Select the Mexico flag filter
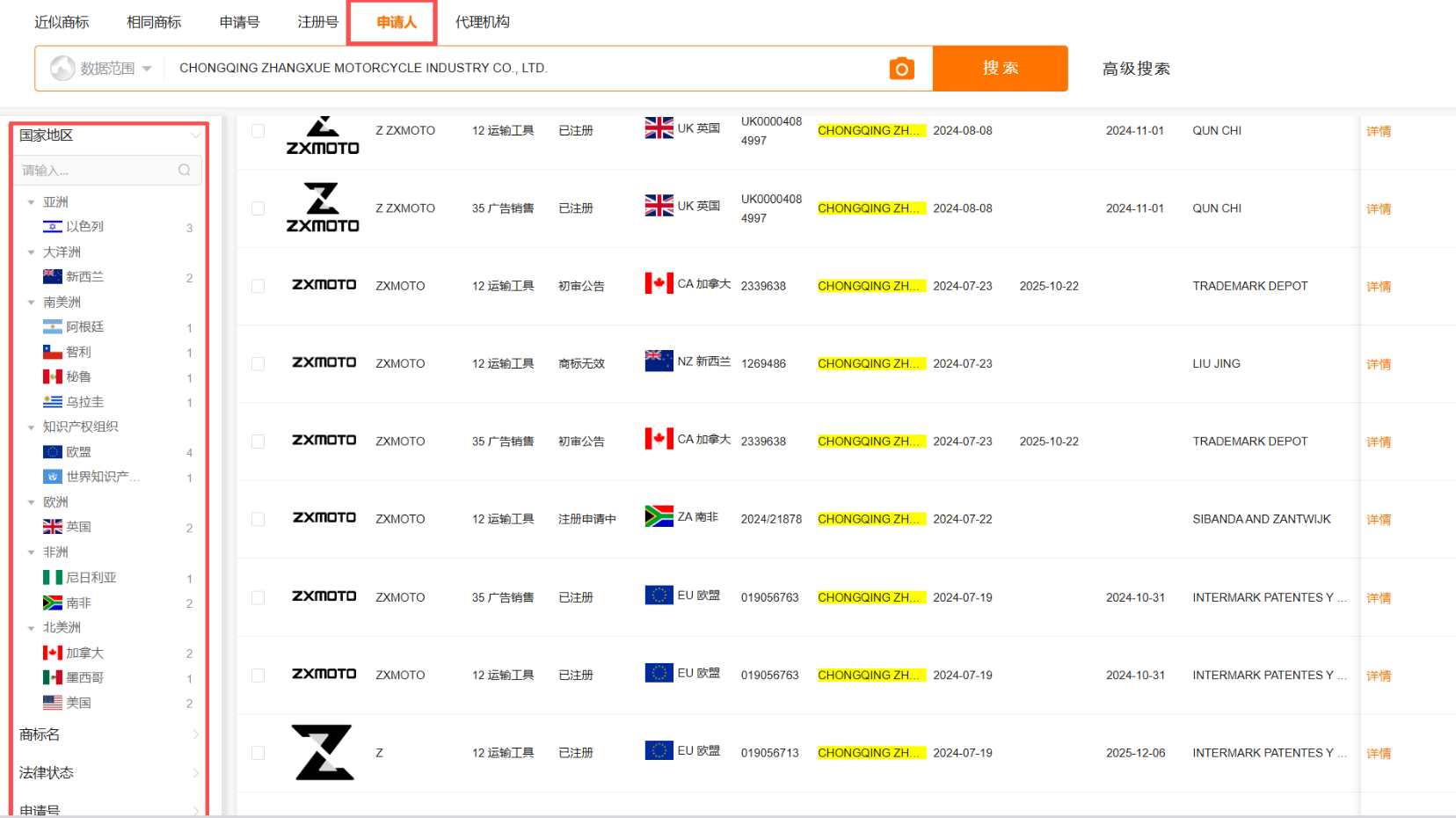 click(x=53, y=678)
